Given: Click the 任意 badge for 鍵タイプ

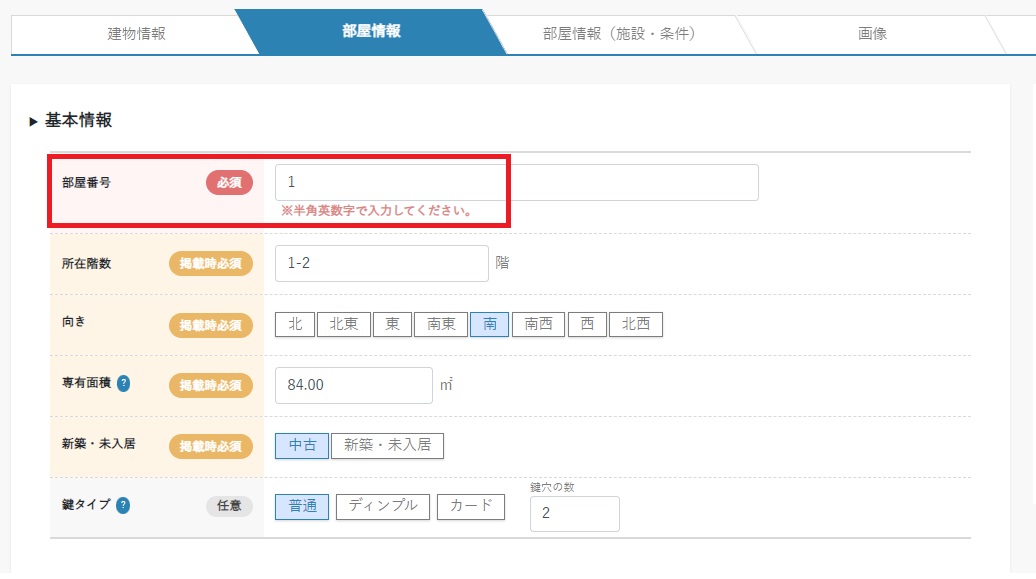Looking at the screenshot, I should click(229, 506).
